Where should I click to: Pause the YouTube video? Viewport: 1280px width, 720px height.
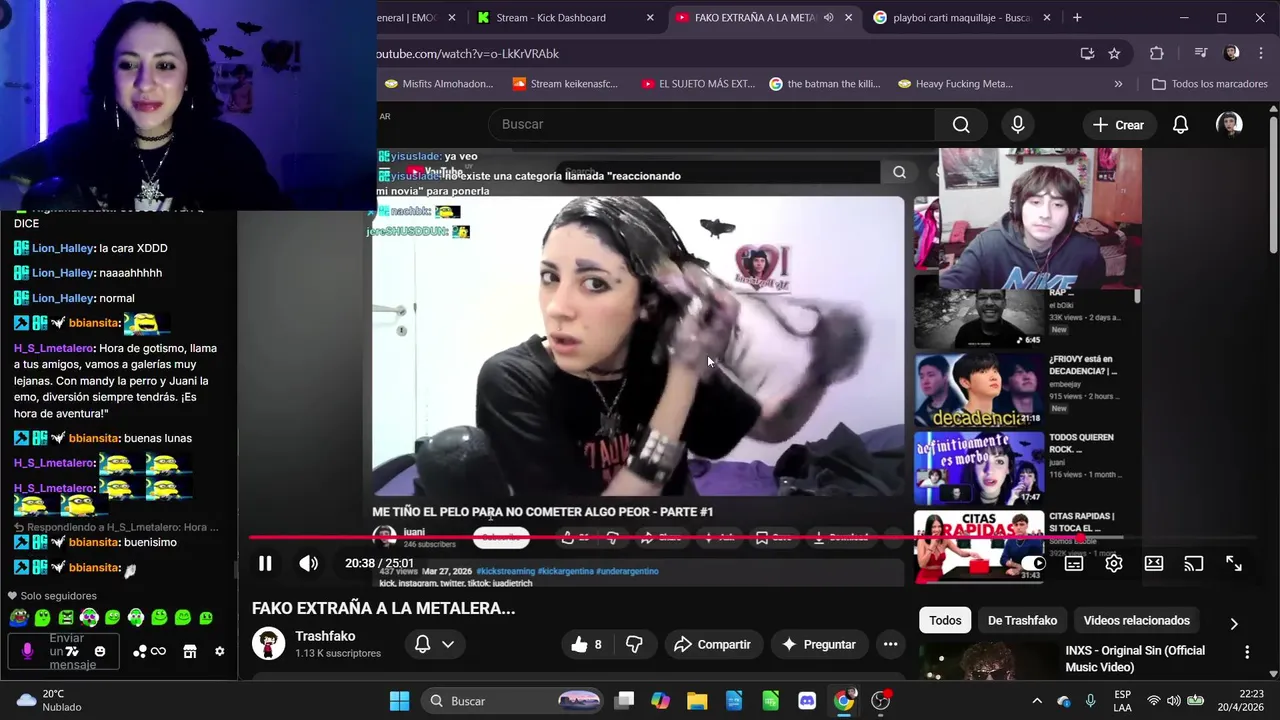pos(265,563)
